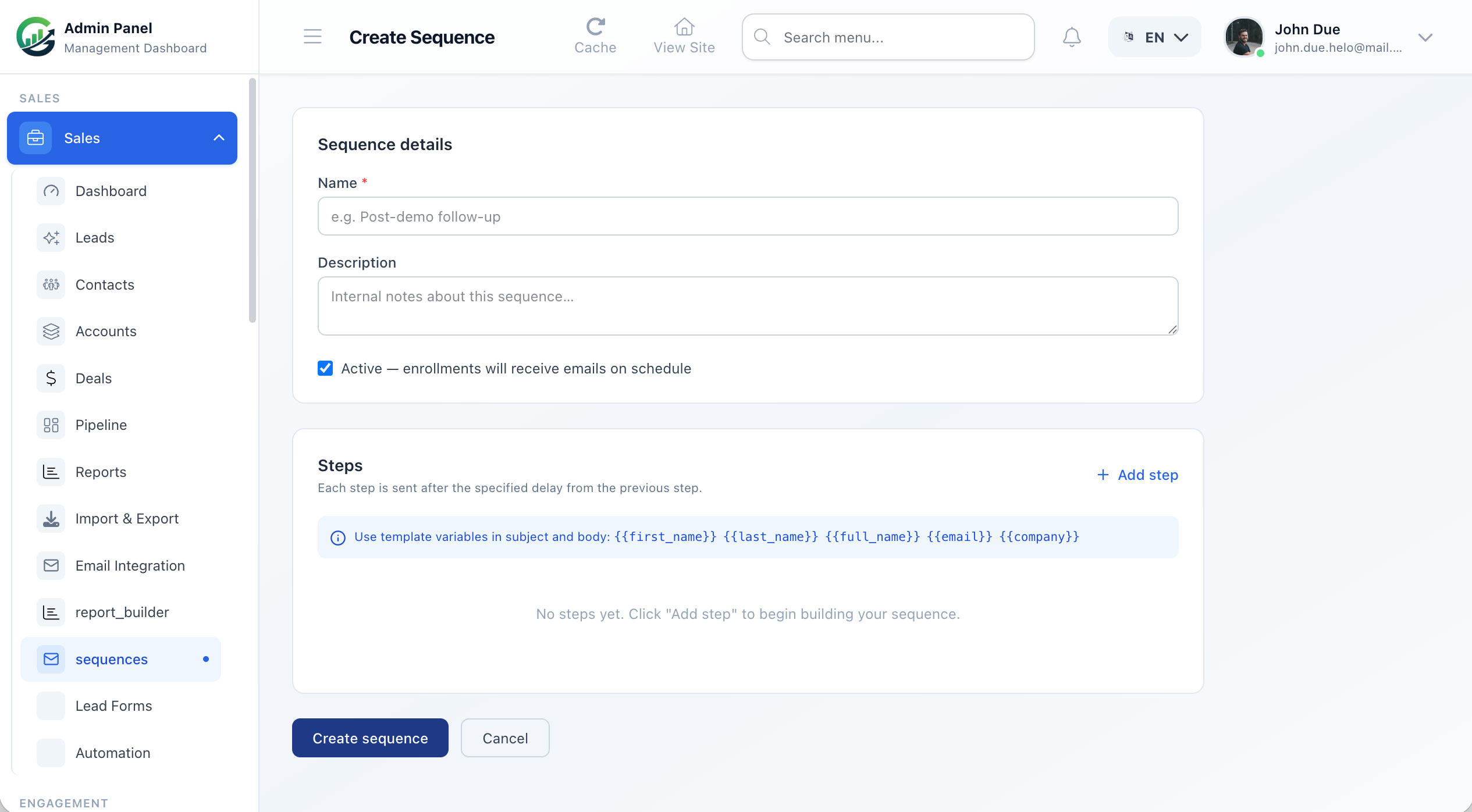1472x812 pixels.
Task: Click the {{email}} template variable text
Action: [x=959, y=537]
